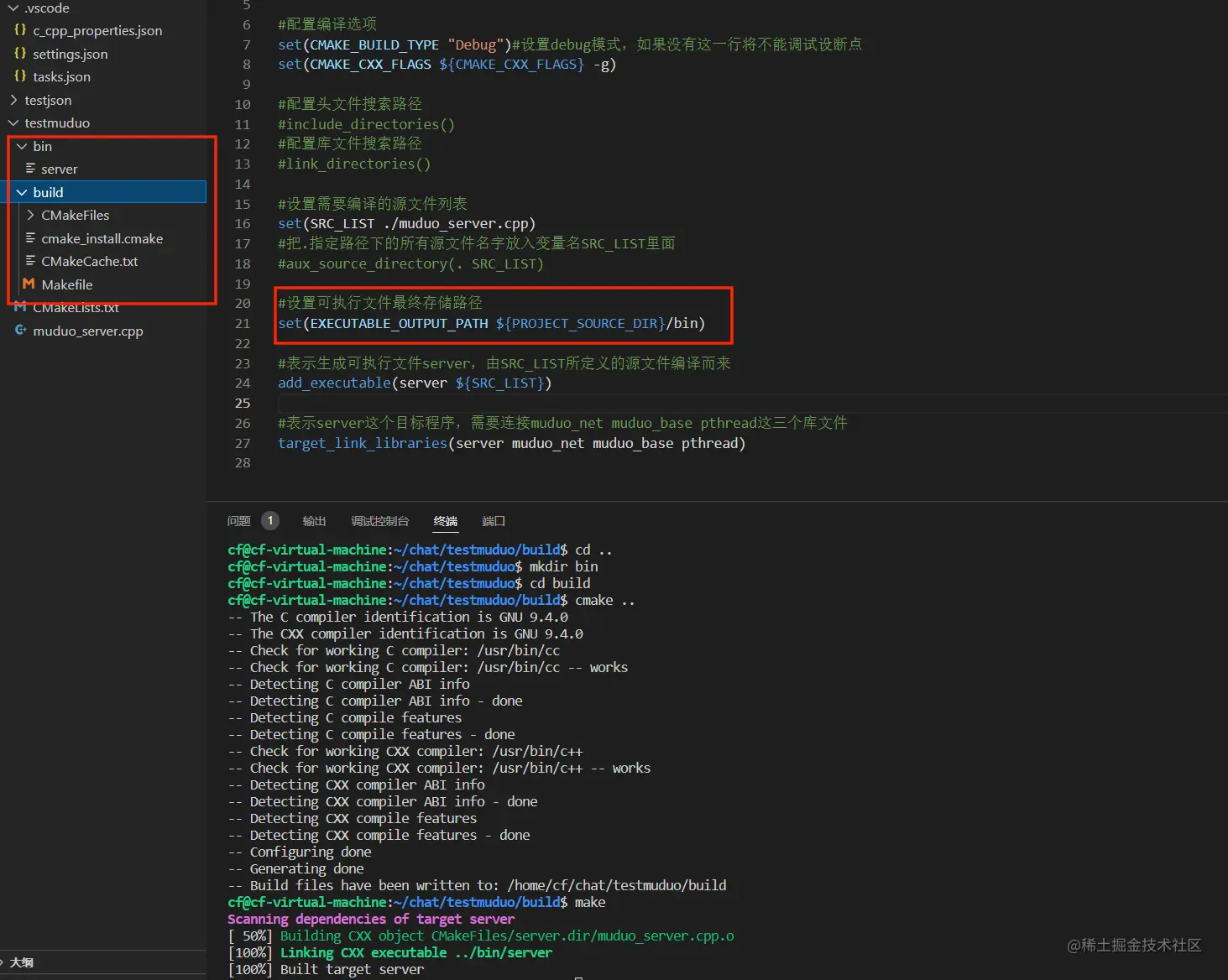Open the Makefile in build
Screen dimensions: 1228x980
[x=67, y=284]
